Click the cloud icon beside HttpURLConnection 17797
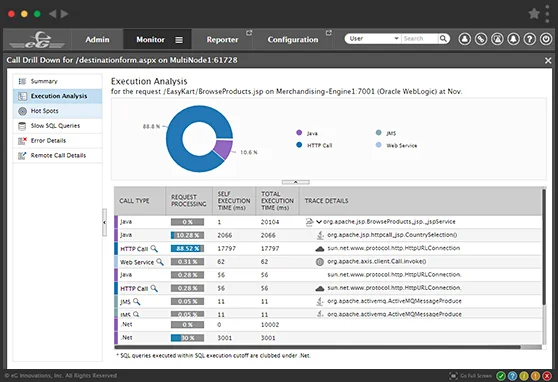This screenshot has width=558, height=382. (x=320, y=249)
